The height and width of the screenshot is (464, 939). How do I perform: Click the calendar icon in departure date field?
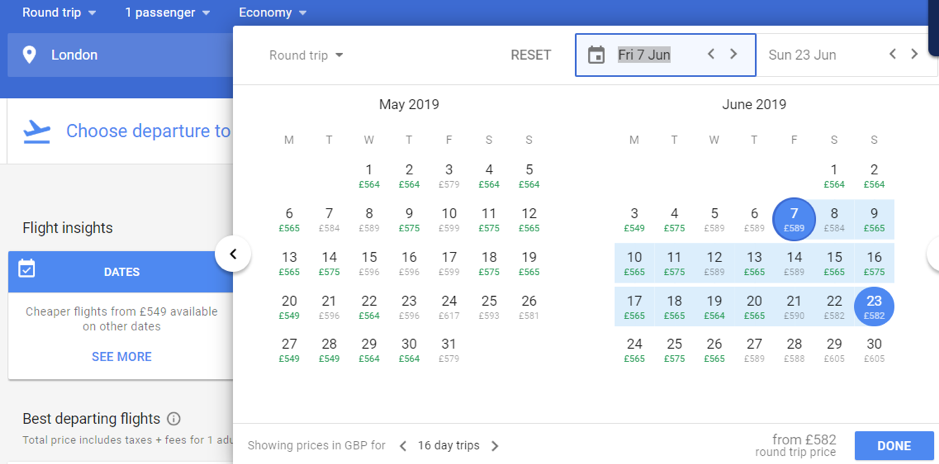[x=596, y=55]
